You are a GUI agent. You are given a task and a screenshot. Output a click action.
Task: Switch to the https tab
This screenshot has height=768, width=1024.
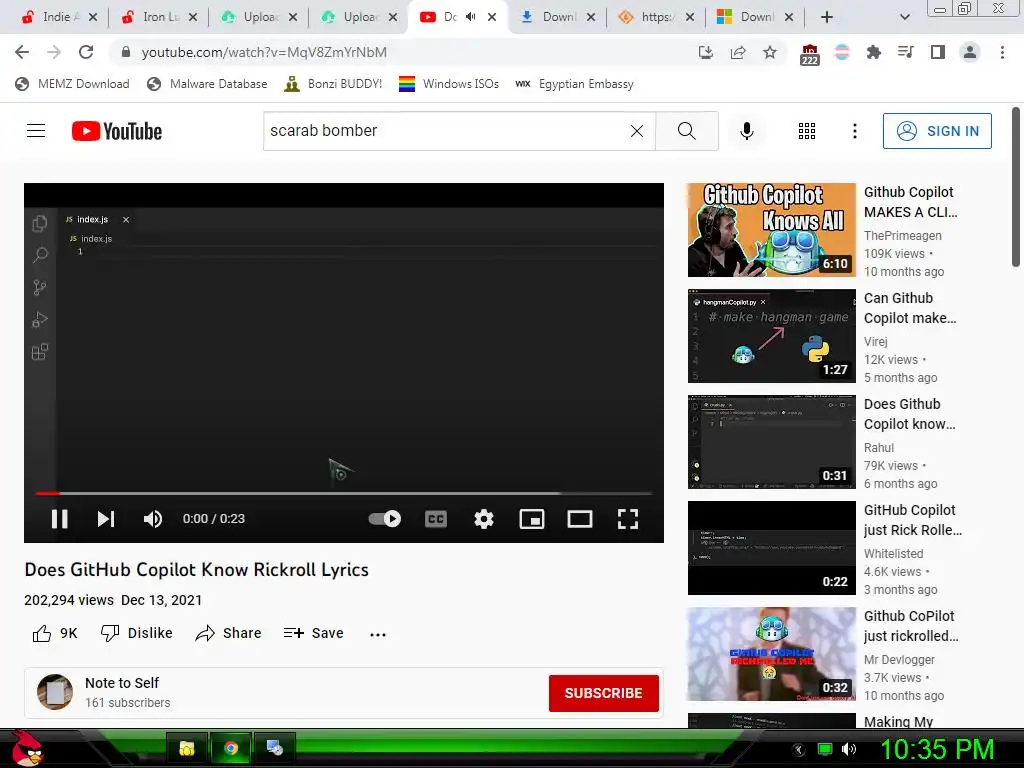[x=656, y=17]
